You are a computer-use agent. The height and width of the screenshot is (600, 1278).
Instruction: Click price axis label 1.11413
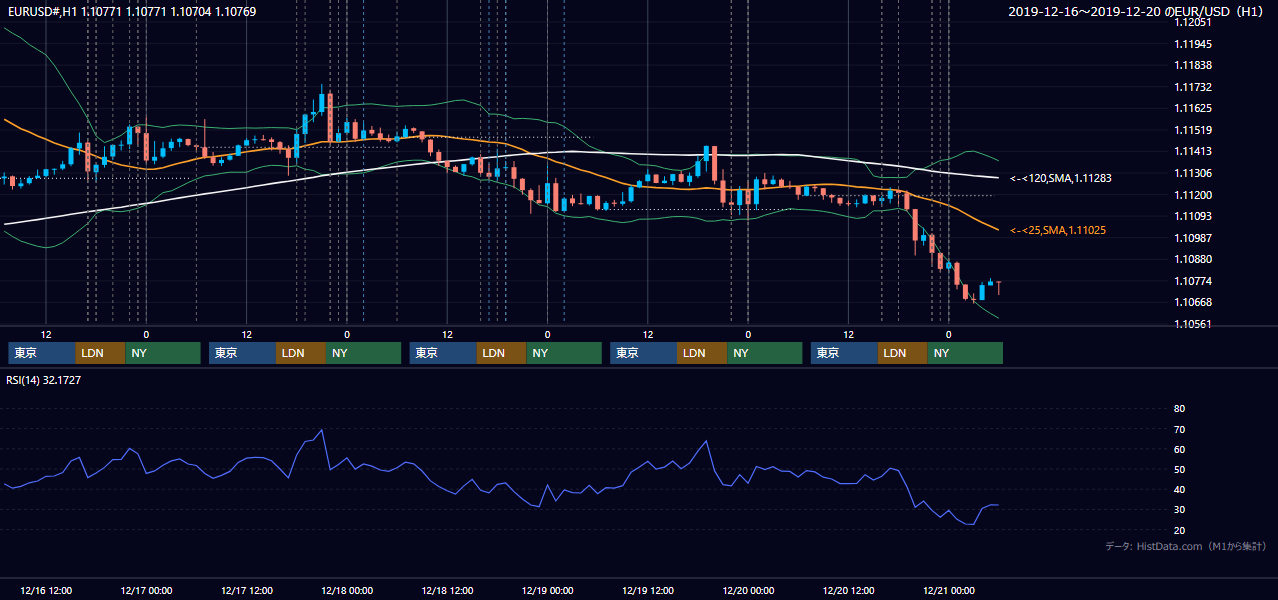click(x=1193, y=151)
